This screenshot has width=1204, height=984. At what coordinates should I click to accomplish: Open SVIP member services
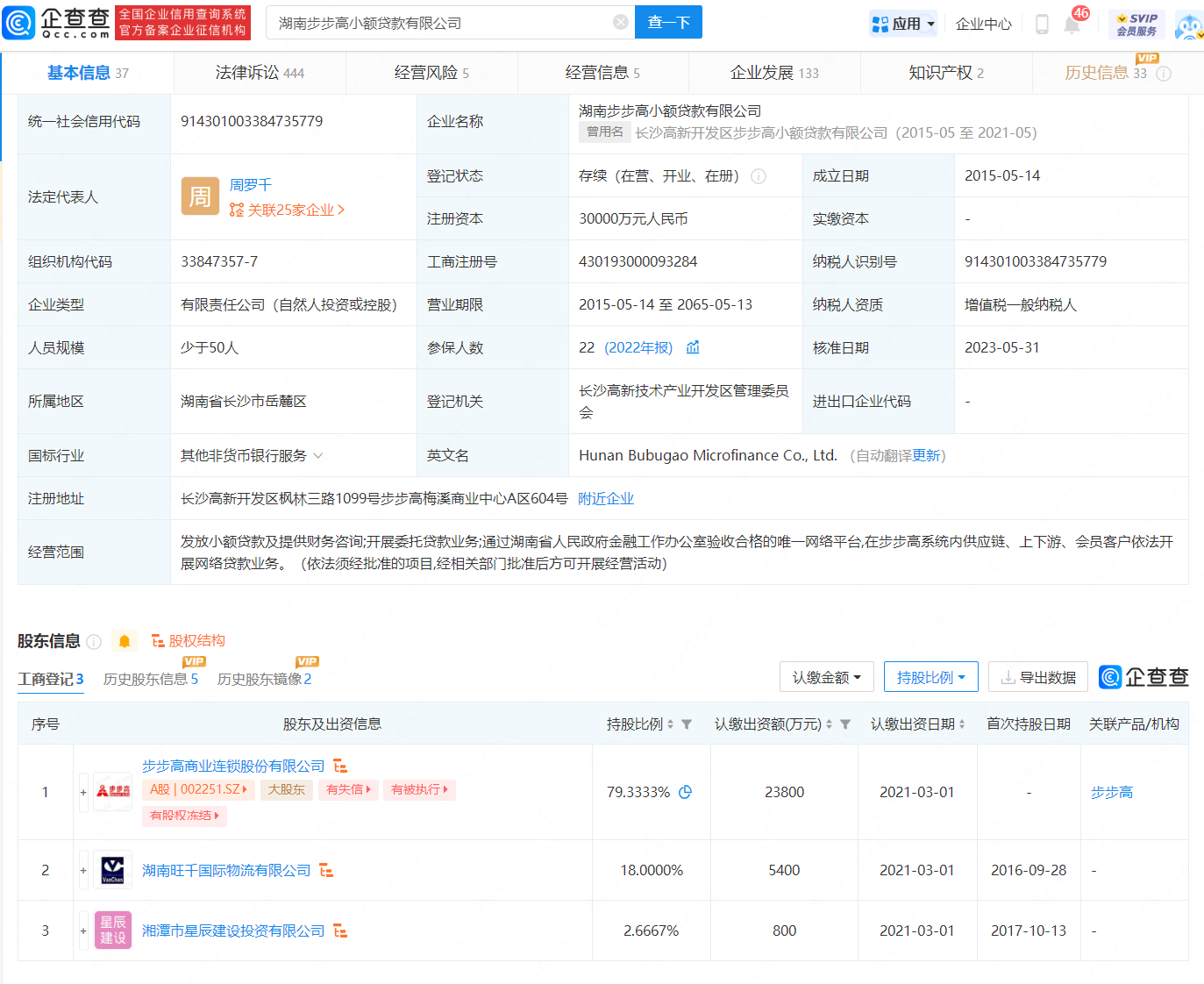coord(1136,24)
